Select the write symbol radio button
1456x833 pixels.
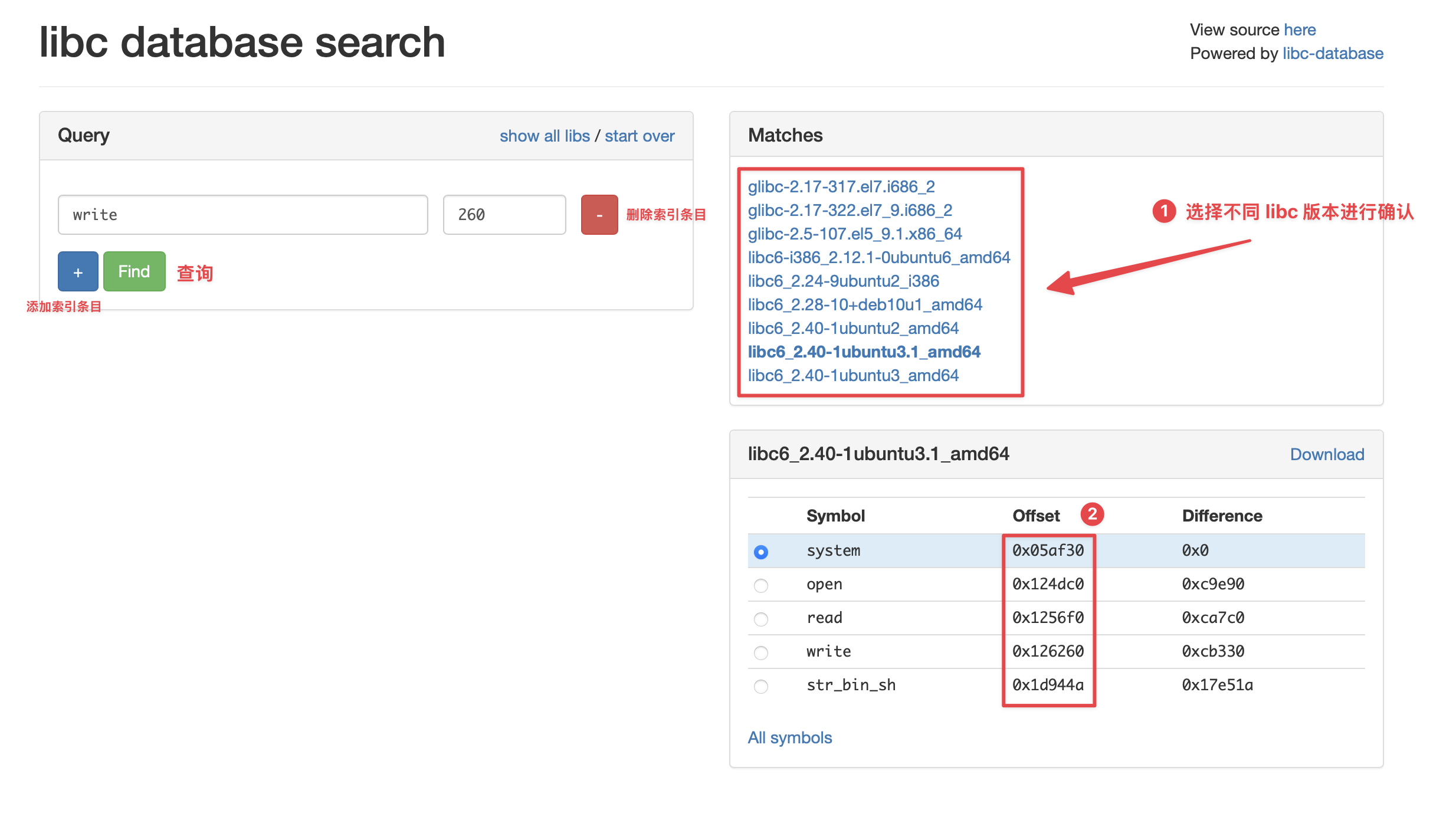point(760,652)
